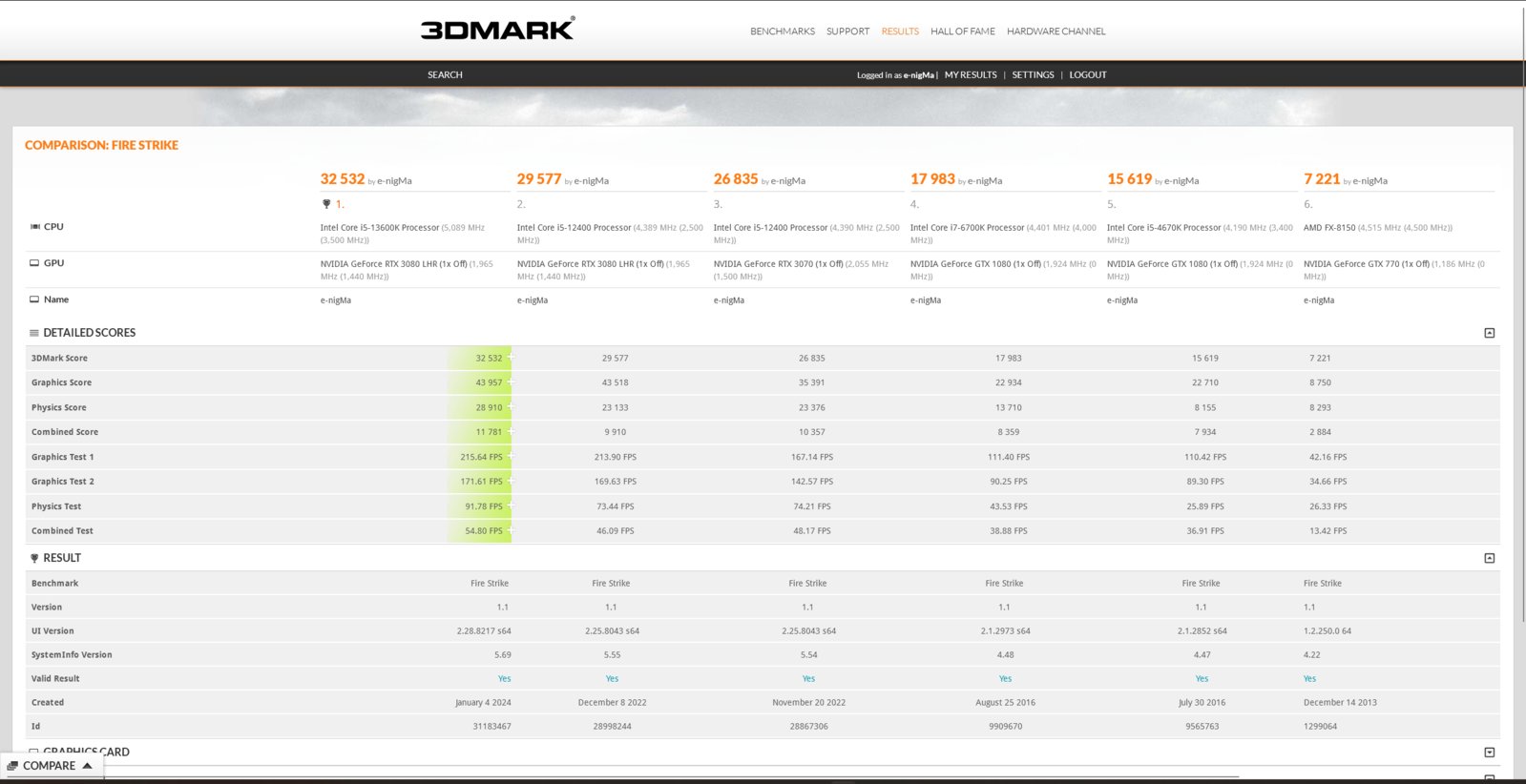Open account Settings
The height and width of the screenshot is (784, 1526).
tap(1033, 74)
